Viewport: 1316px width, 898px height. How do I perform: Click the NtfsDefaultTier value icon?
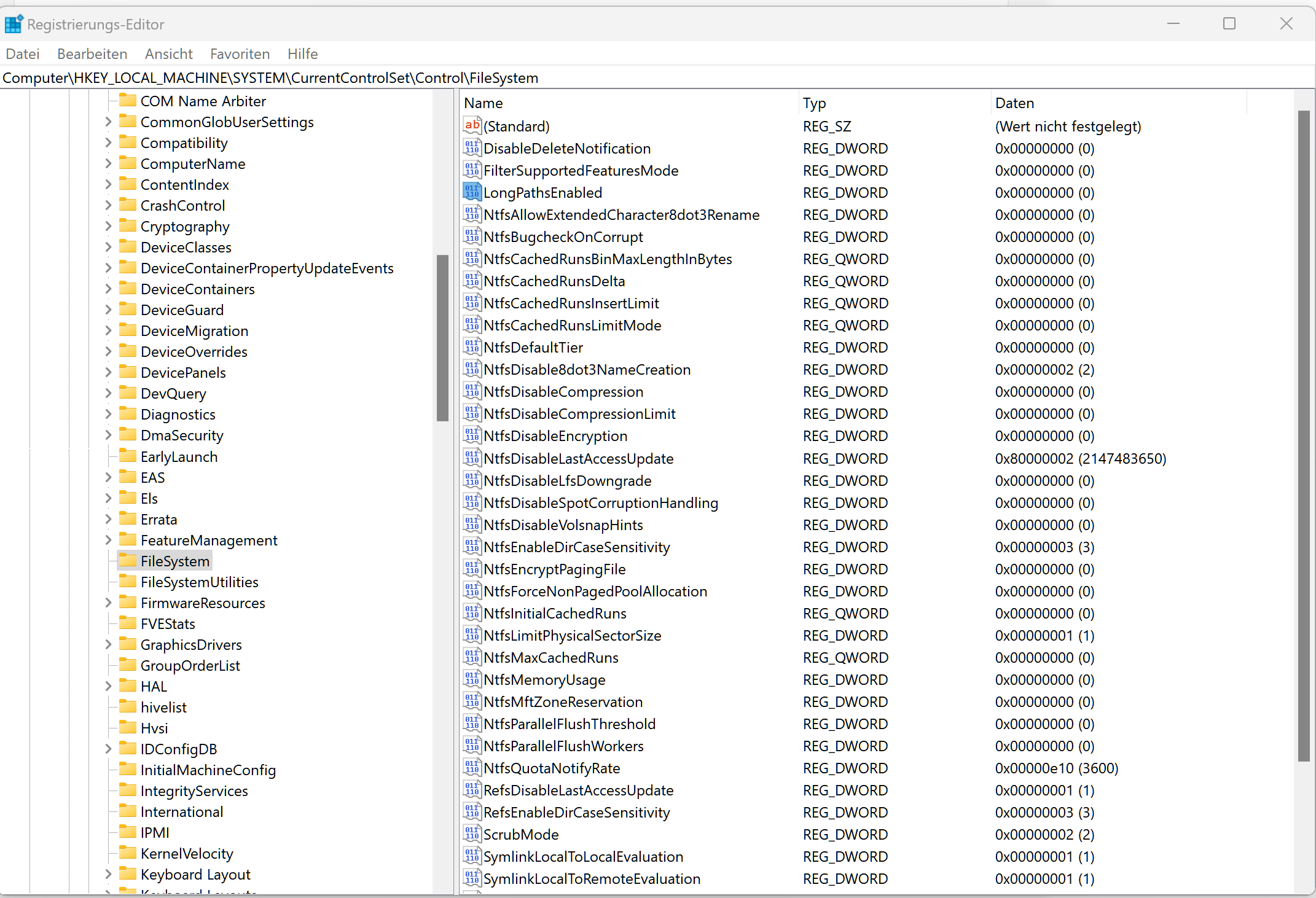point(472,347)
